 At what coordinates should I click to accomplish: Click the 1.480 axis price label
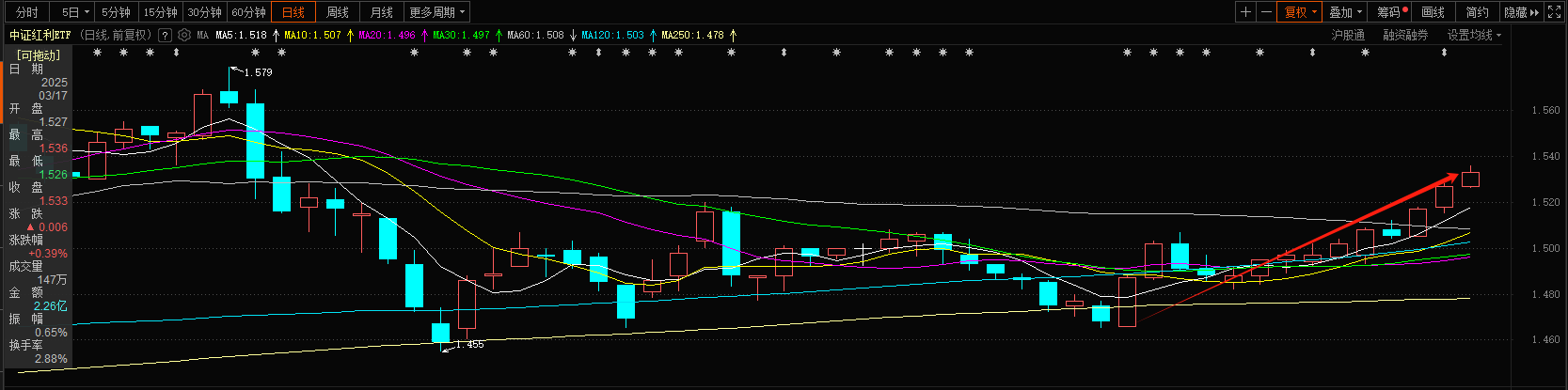coord(1545,294)
